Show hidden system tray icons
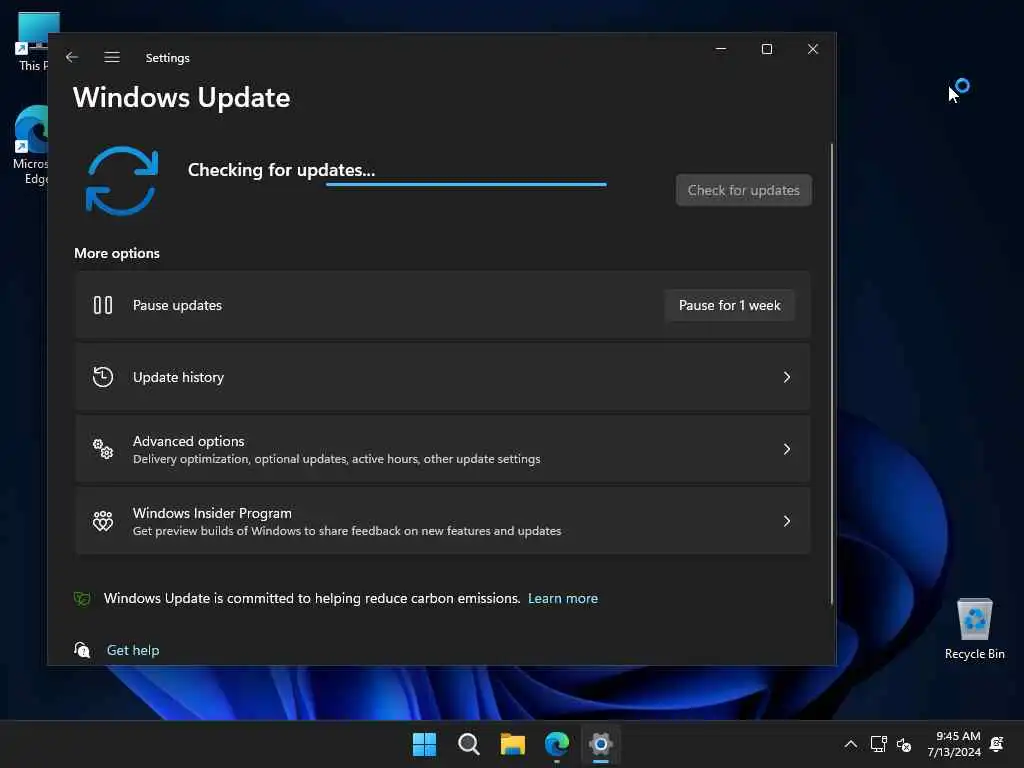Screen dimensions: 1024x768 coord(850,744)
